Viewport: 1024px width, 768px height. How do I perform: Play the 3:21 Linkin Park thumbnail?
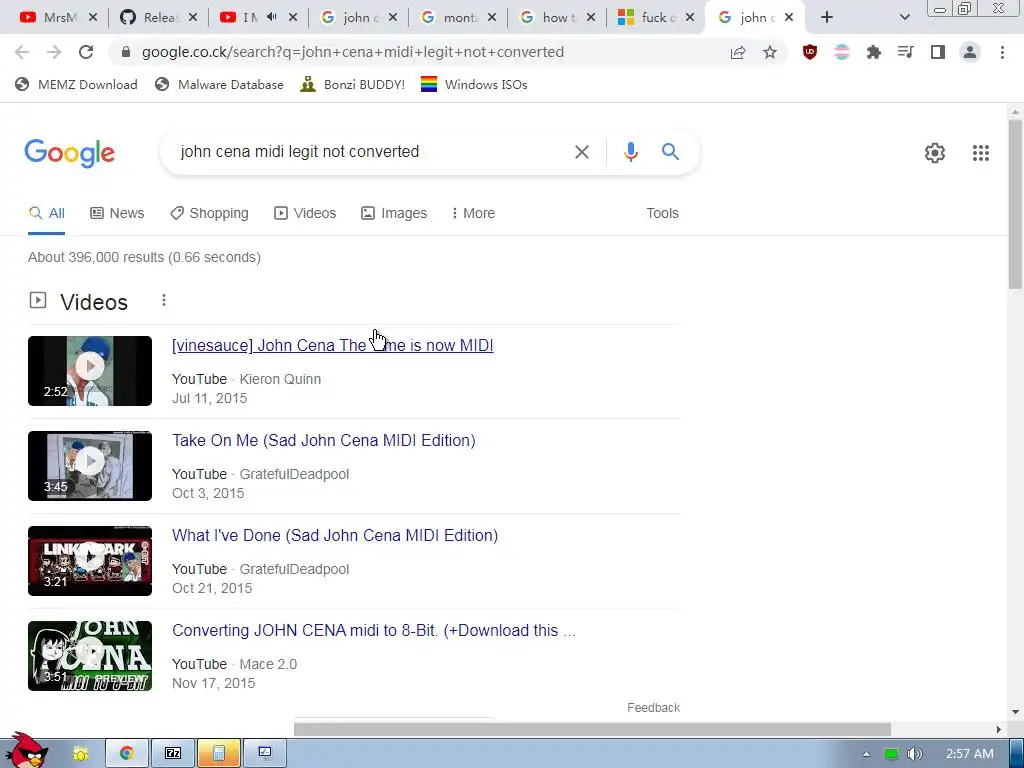90,561
